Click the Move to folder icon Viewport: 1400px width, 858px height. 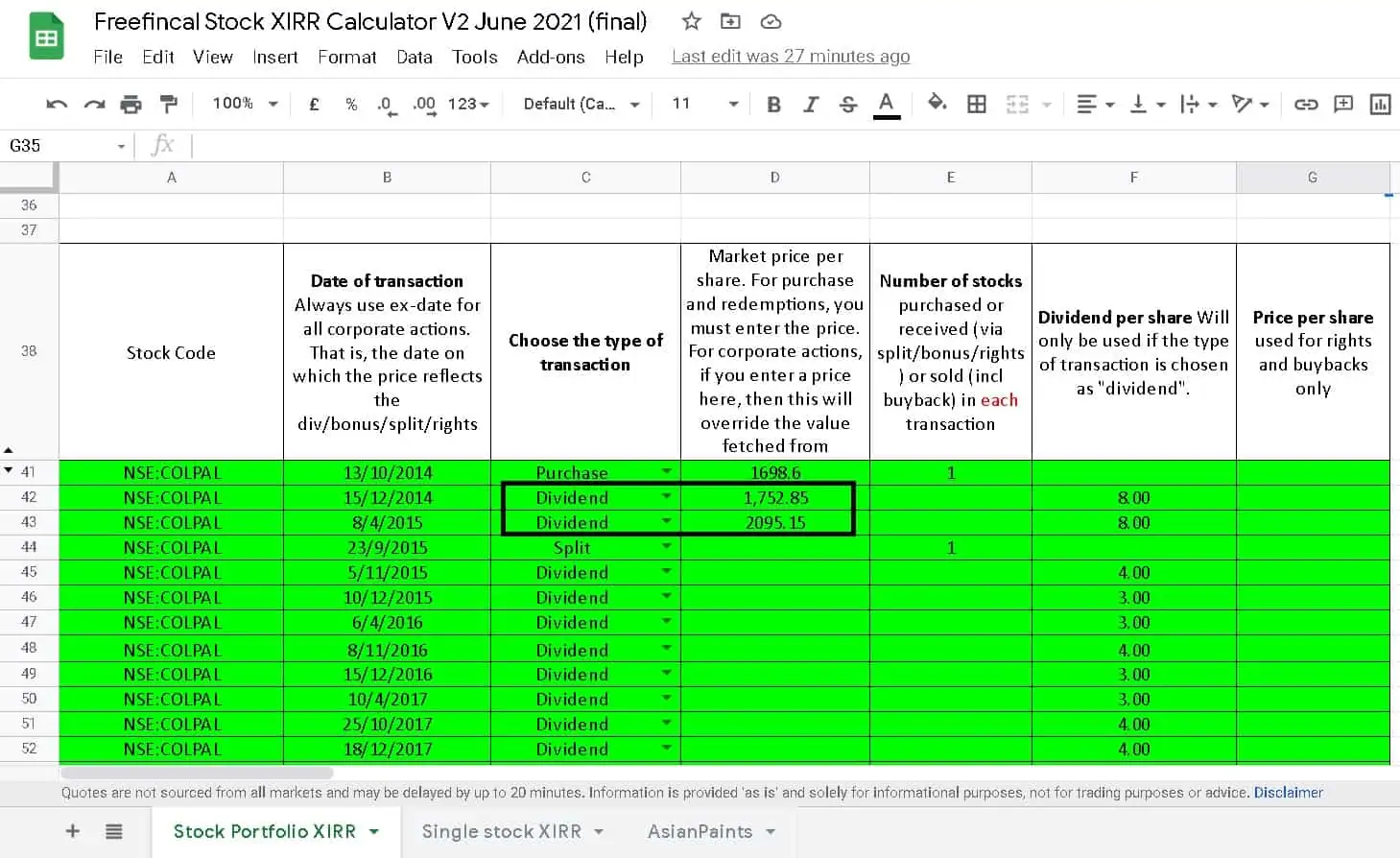coord(730,21)
